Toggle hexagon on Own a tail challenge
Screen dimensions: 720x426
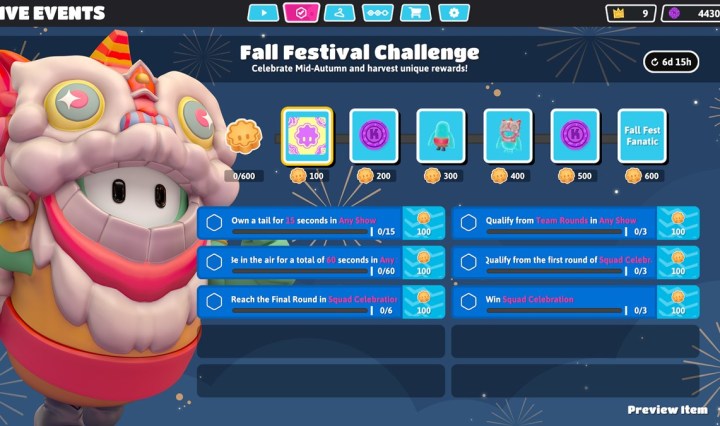214,223
